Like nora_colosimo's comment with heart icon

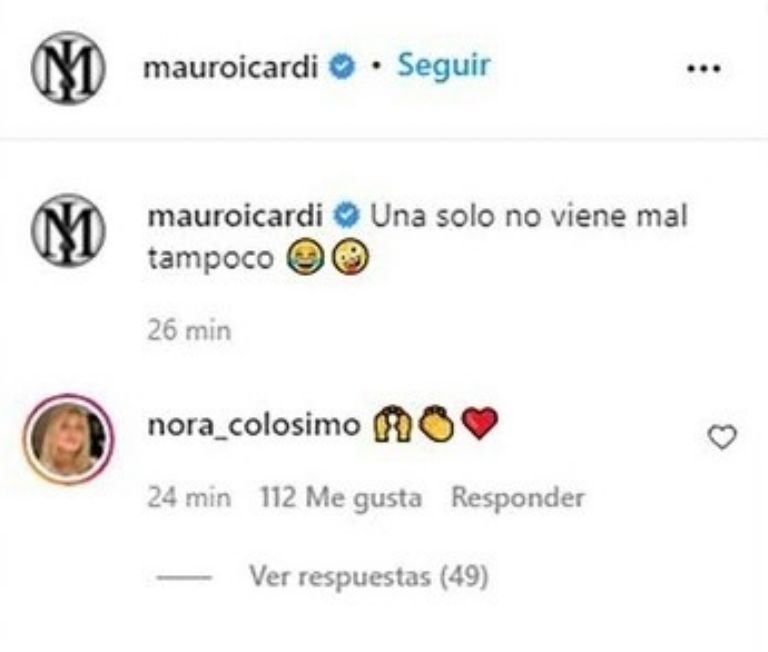pyautogui.click(x=722, y=437)
